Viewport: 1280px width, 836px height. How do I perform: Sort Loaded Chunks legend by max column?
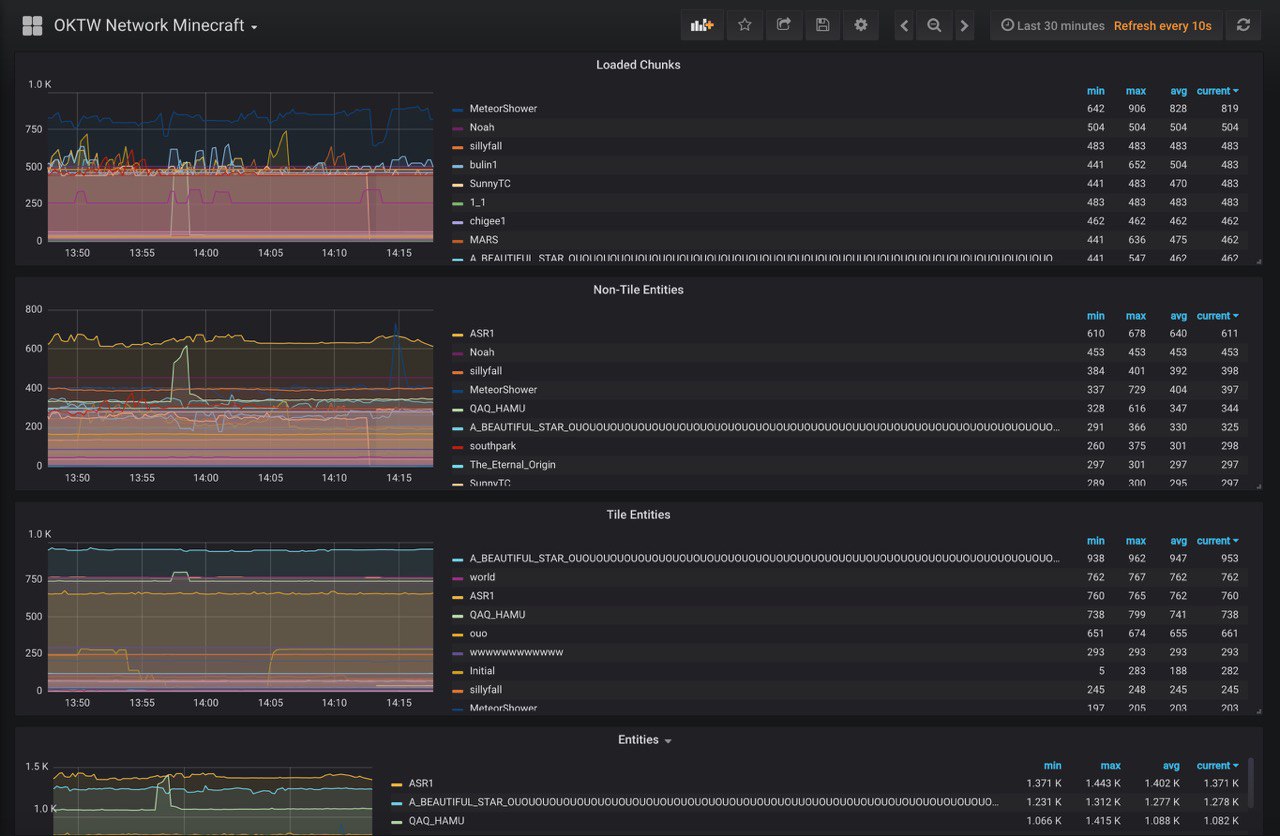click(1135, 91)
